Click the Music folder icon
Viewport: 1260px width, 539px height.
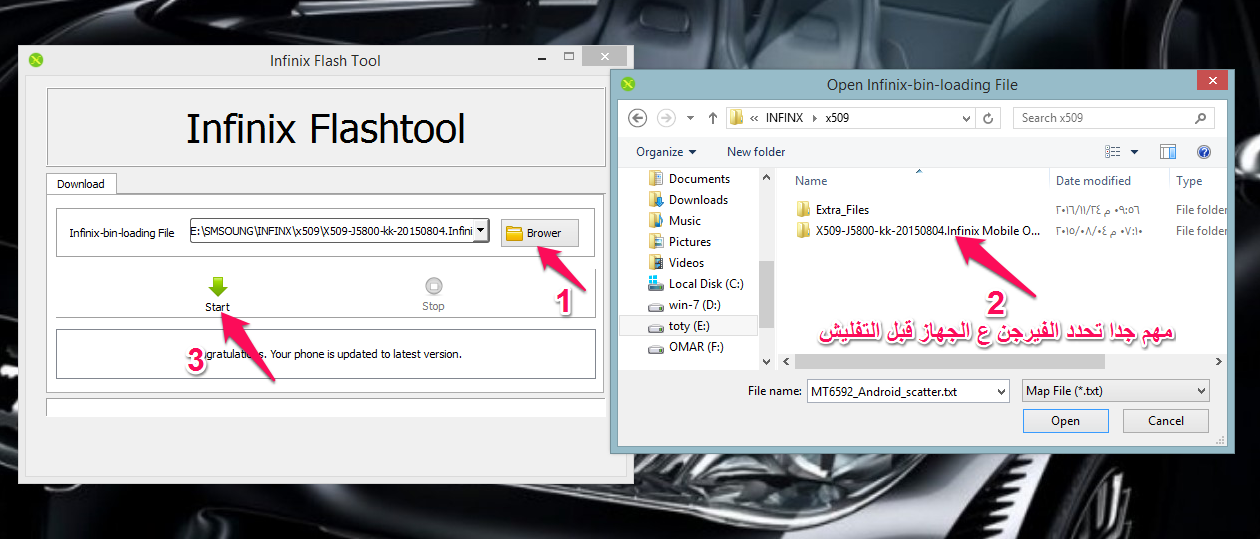[656, 221]
